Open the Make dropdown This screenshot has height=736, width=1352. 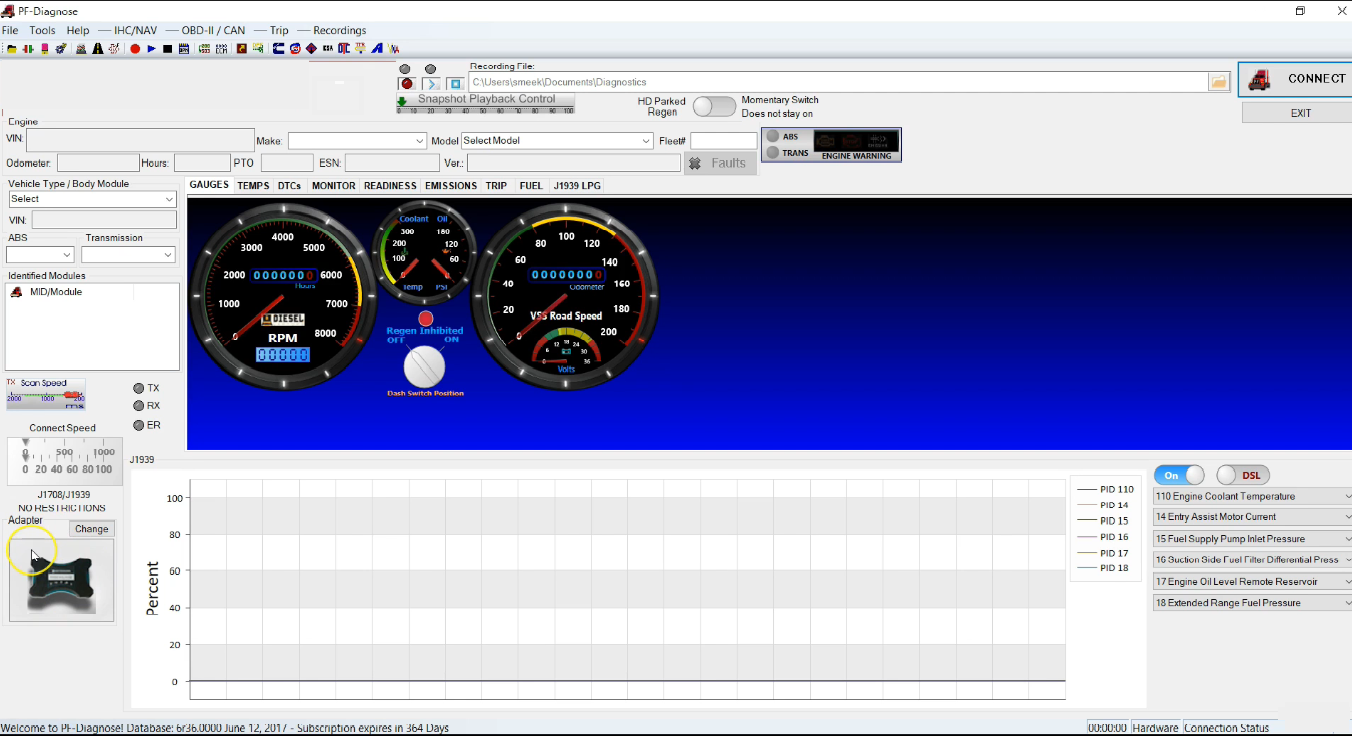point(358,141)
